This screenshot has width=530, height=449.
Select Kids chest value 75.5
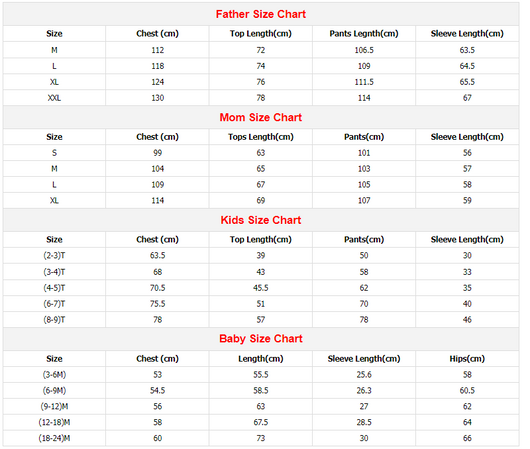[x=158, y=304]
